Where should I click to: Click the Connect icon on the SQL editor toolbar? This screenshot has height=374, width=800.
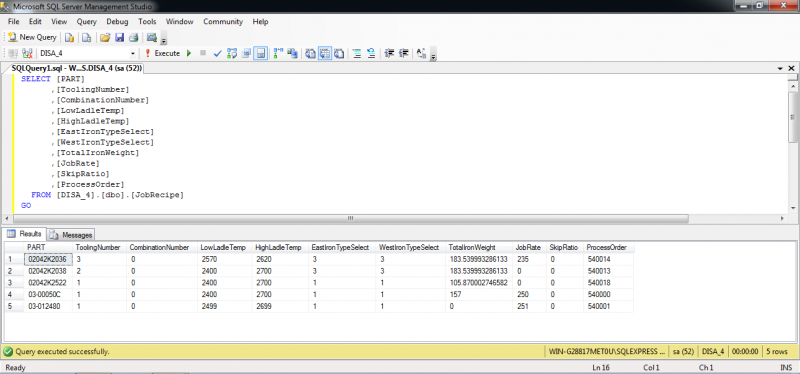[13, 53]
